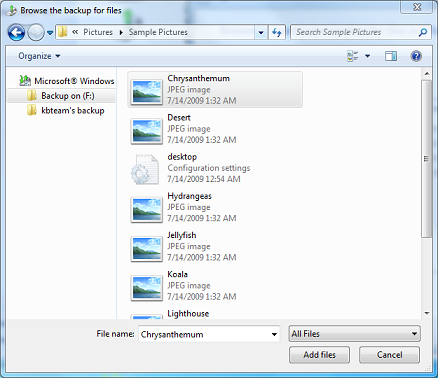Click the 7/14/2009 12:54 AM date text

pyautogui.click(x=204, y=179)
